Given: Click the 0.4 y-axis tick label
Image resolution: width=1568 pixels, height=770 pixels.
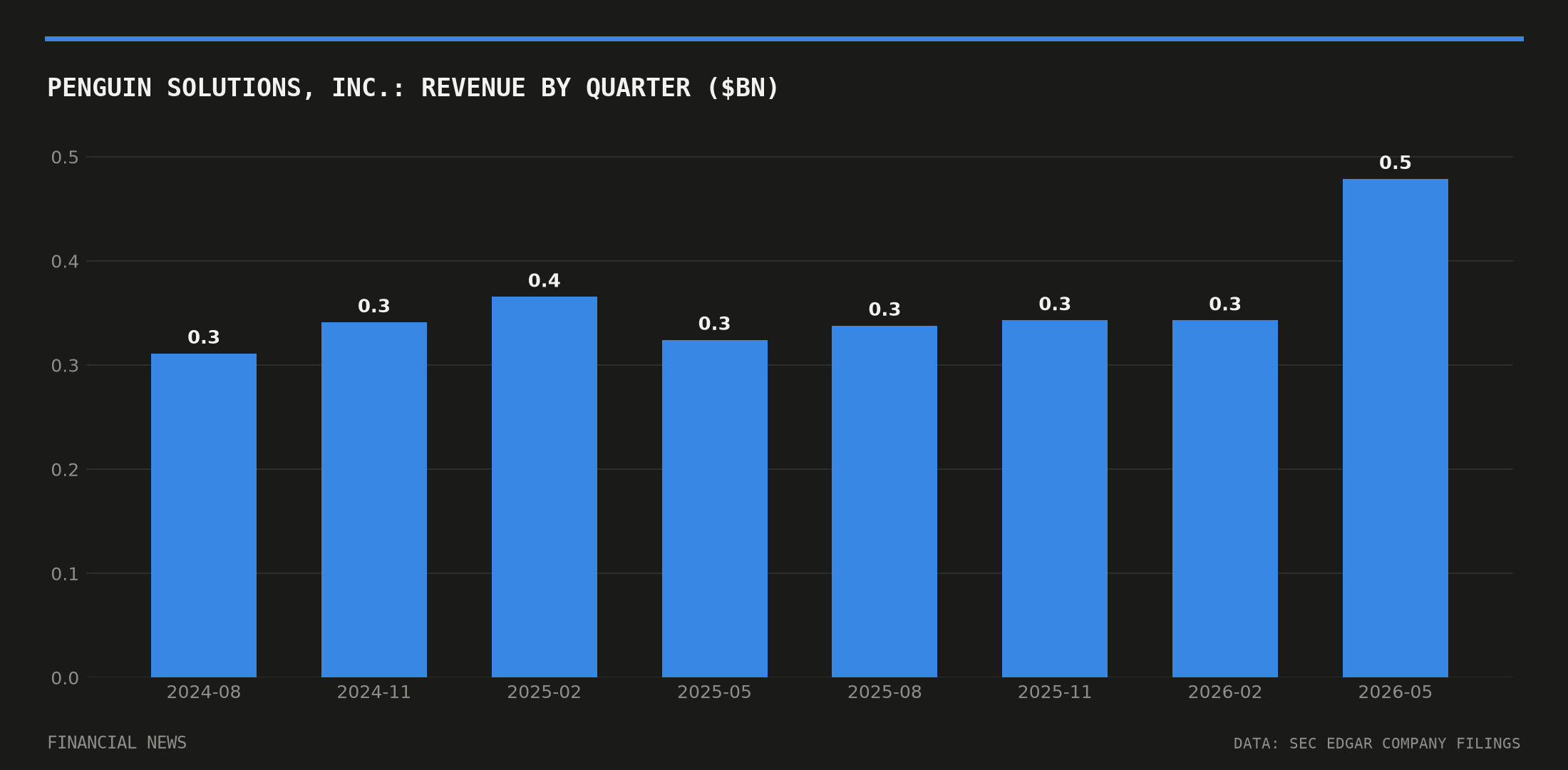Looking at the screenshot, I should (x=65, y=262).
